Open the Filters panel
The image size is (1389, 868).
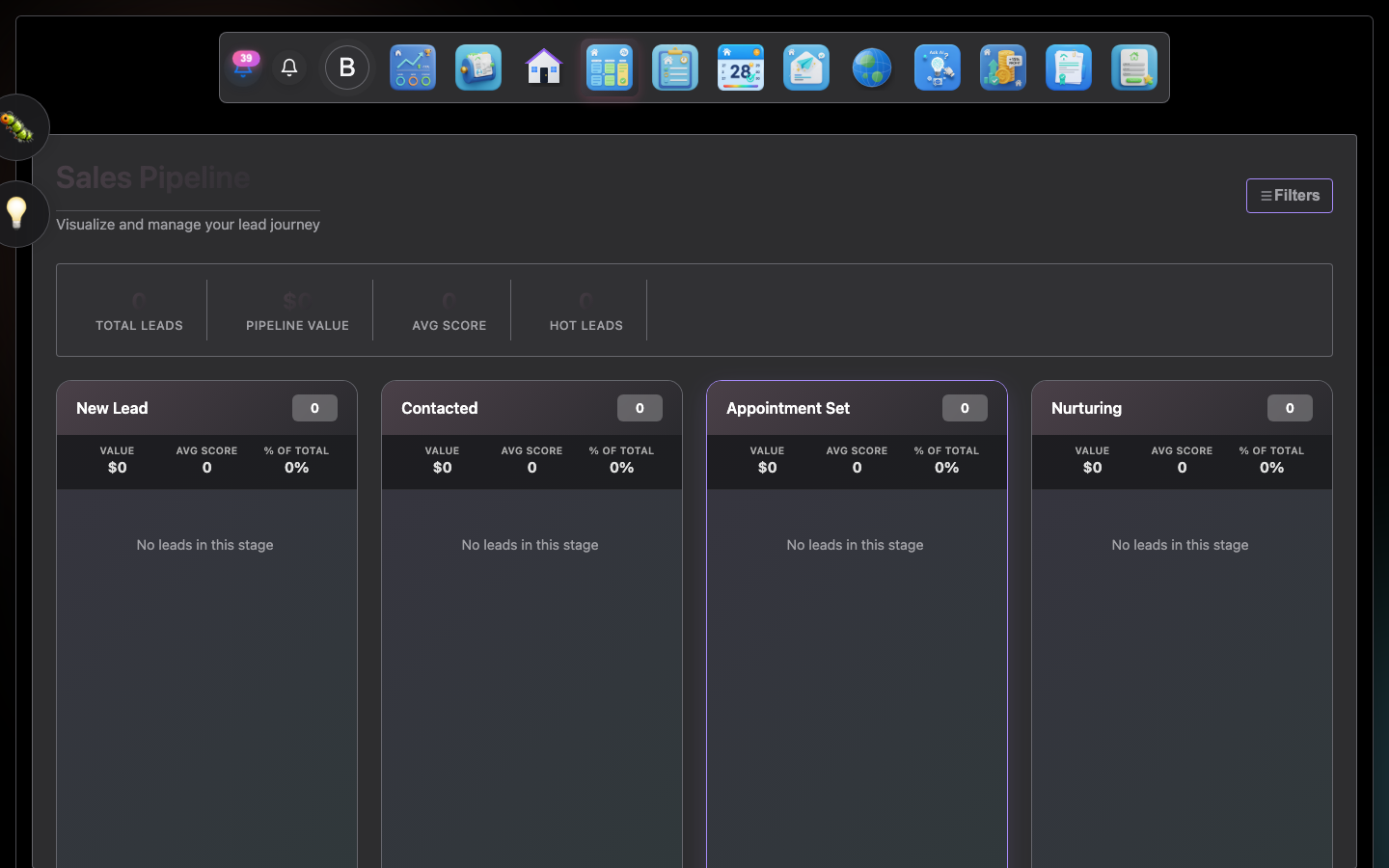[x=1289, y=196]
